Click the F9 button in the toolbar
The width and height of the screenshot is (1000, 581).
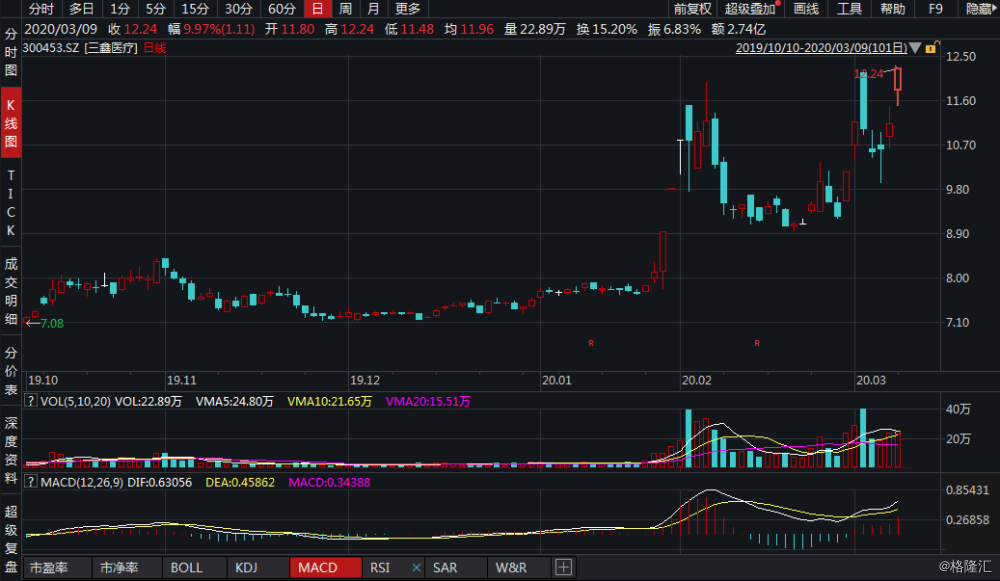934,8
